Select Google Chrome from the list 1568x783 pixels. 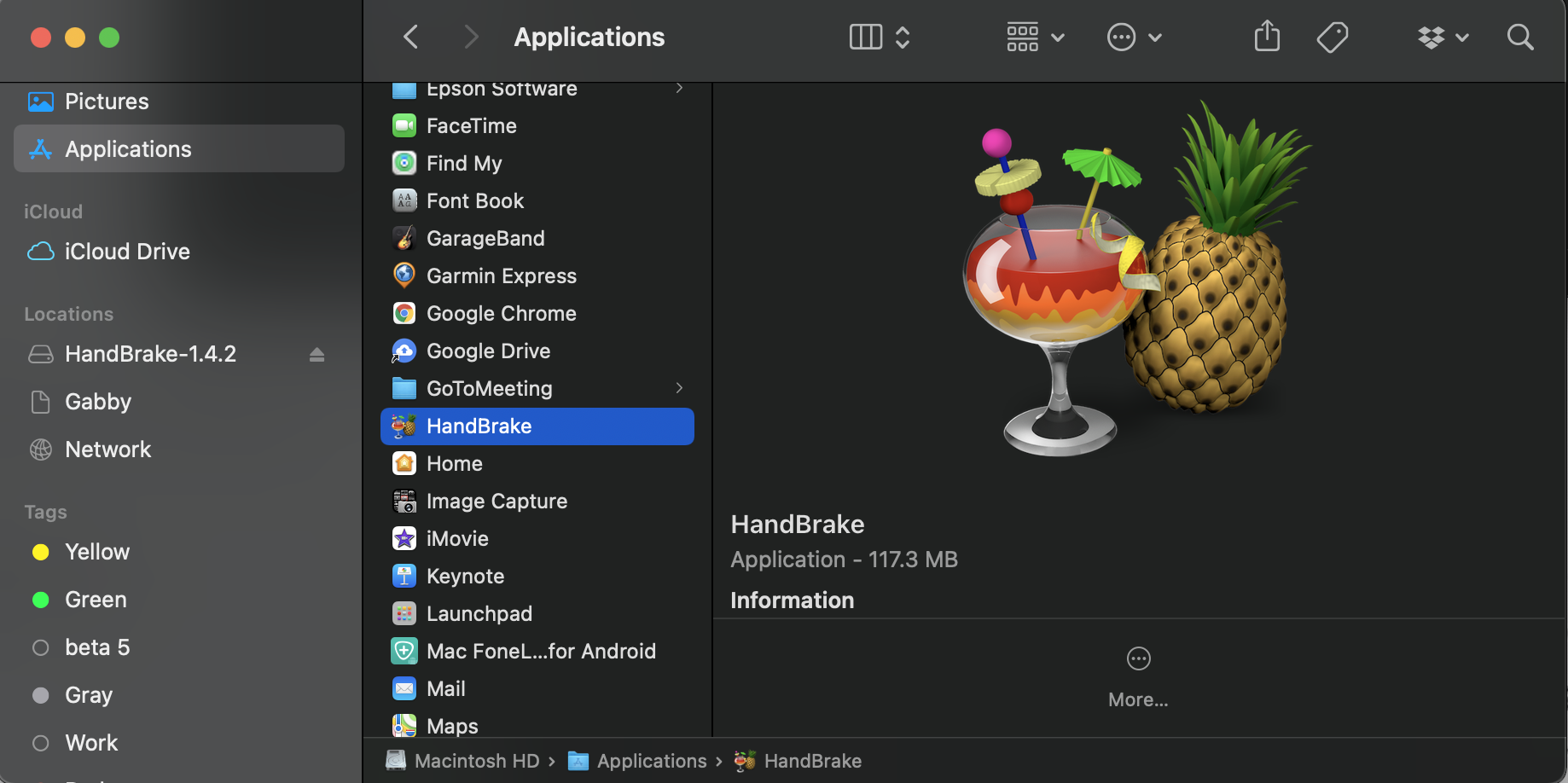[x=502, y=313]
